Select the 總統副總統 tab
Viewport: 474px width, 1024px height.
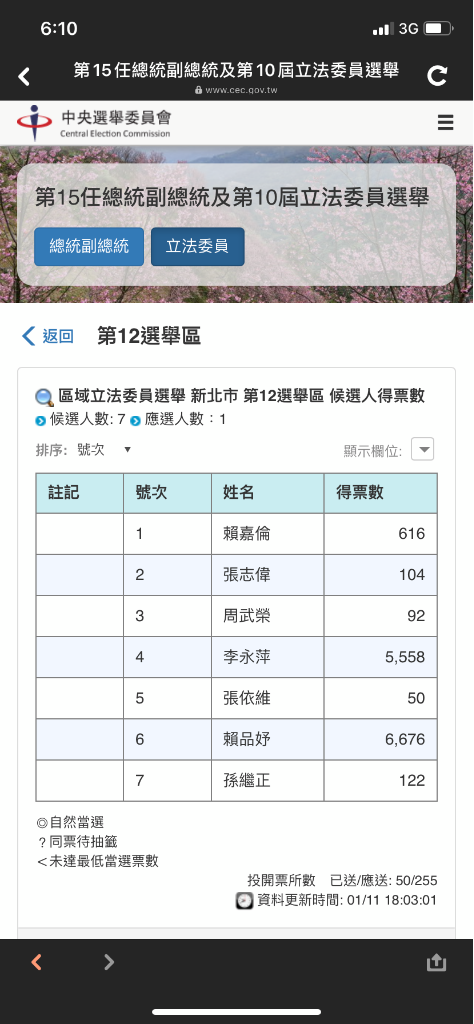(x=89, y=246)
